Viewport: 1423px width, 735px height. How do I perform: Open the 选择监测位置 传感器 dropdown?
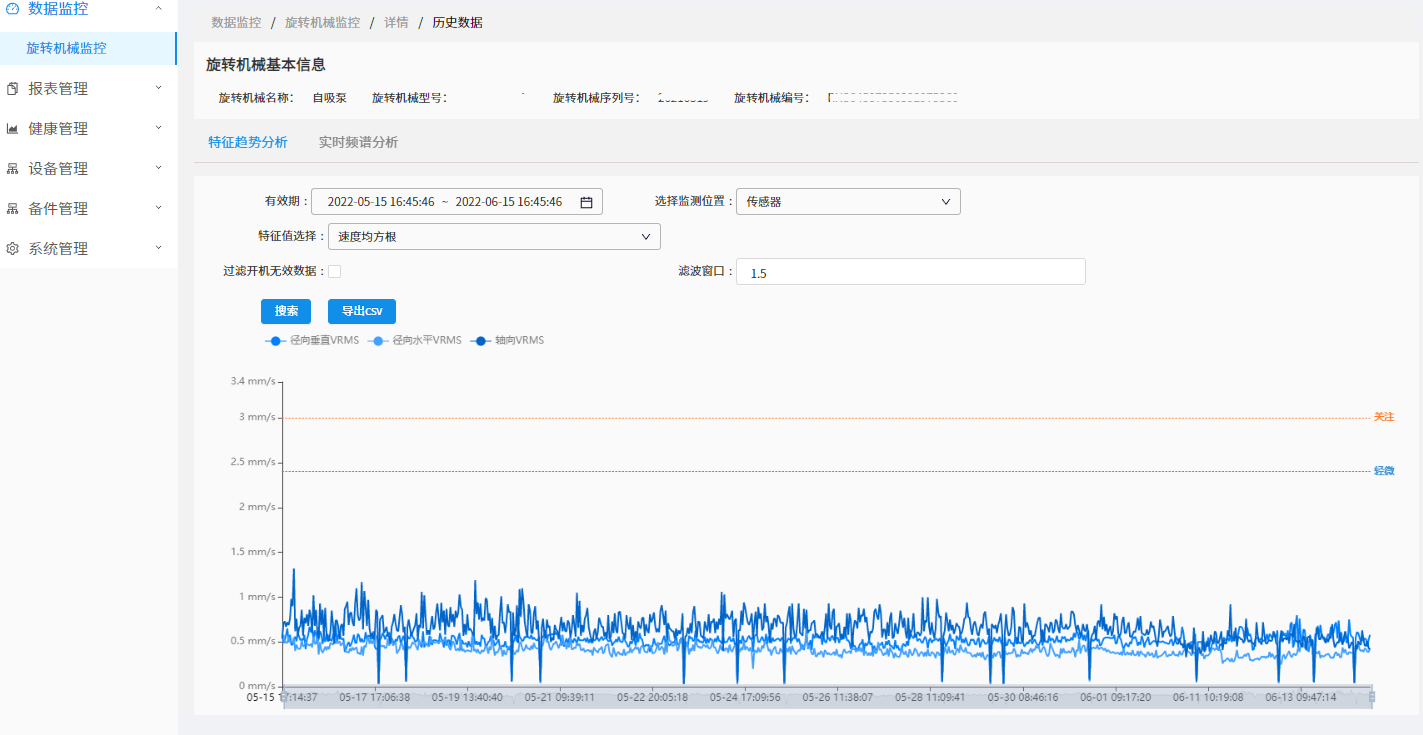click(x=848, y=202)
